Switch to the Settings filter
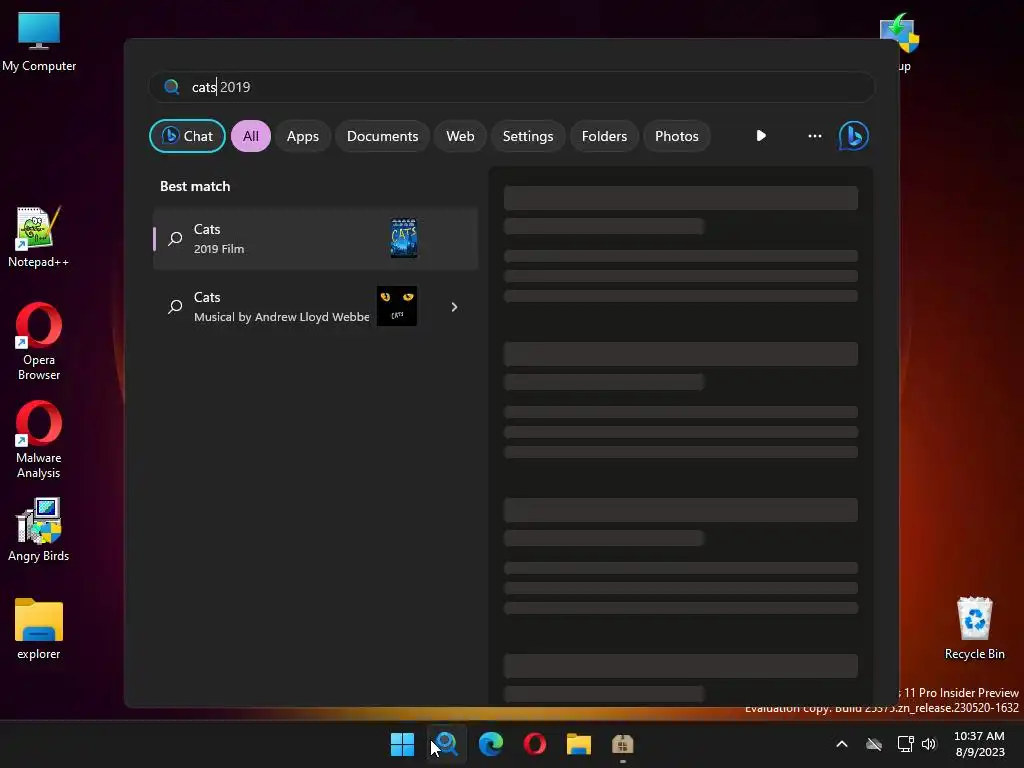The width and height of the screenshot is (1024, 768). tap(528, 136)
